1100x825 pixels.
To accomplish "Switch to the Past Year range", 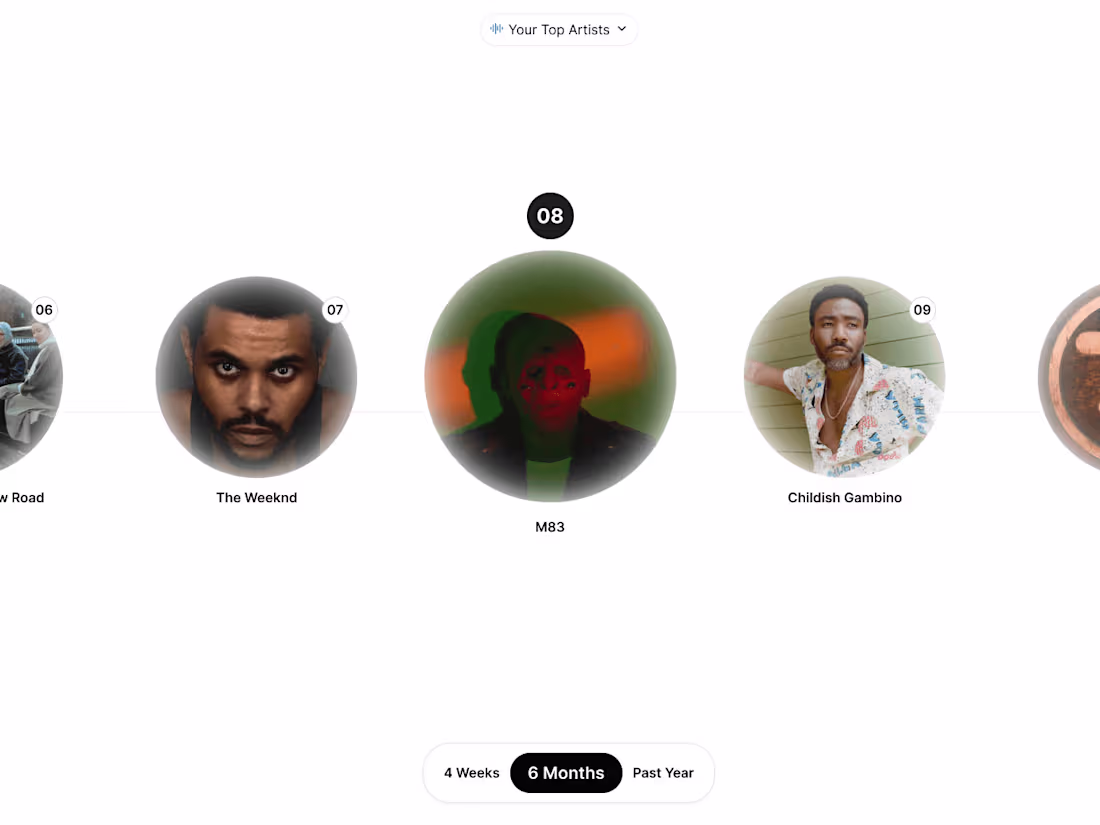I will pyautogui.click(x=663, y=772).
